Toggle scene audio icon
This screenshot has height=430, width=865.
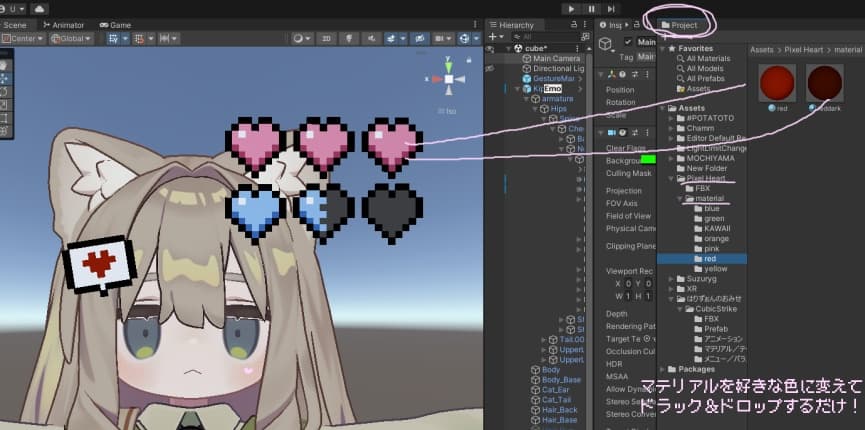pyautogui.click(x=372, y=39)
